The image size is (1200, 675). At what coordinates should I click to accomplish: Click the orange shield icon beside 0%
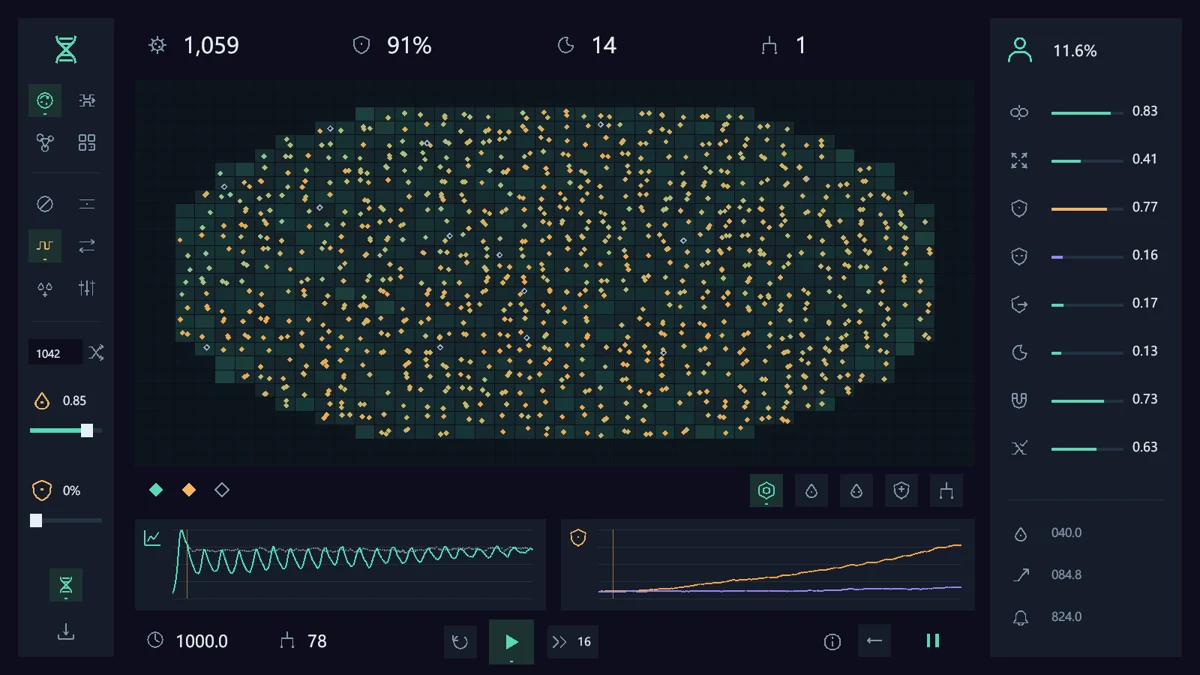click(42, 491)
